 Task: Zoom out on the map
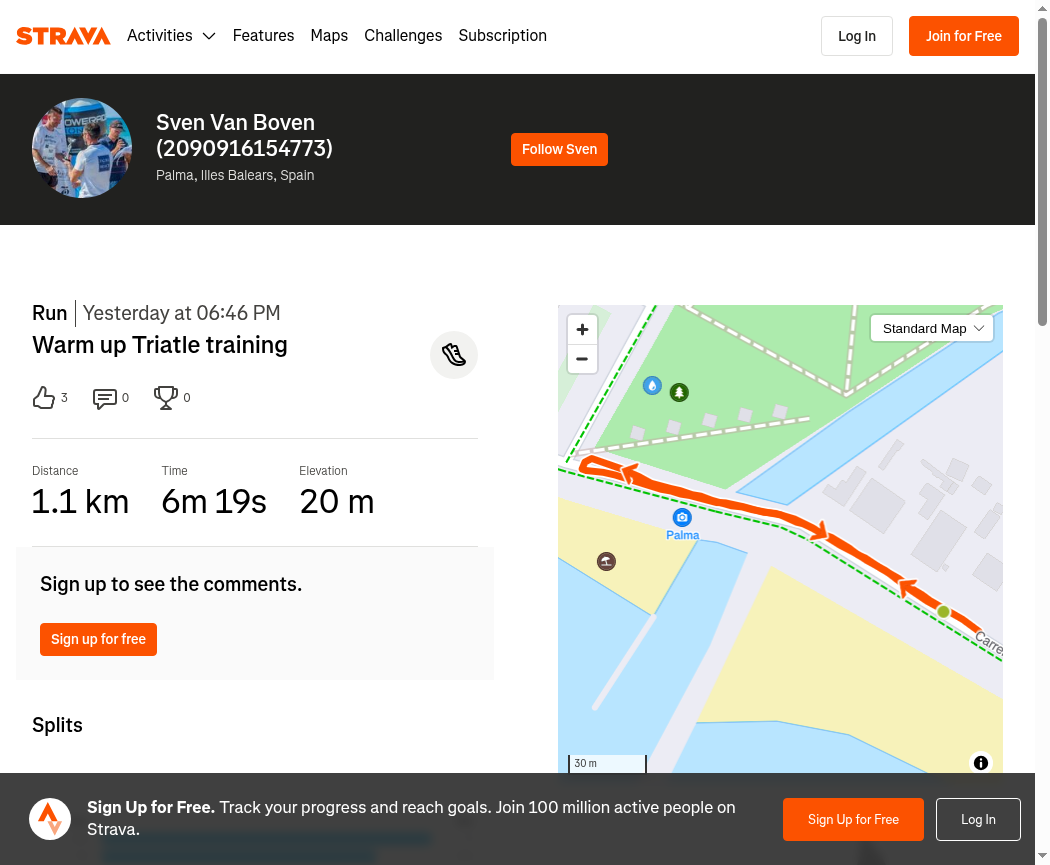(x=582, y=359)
